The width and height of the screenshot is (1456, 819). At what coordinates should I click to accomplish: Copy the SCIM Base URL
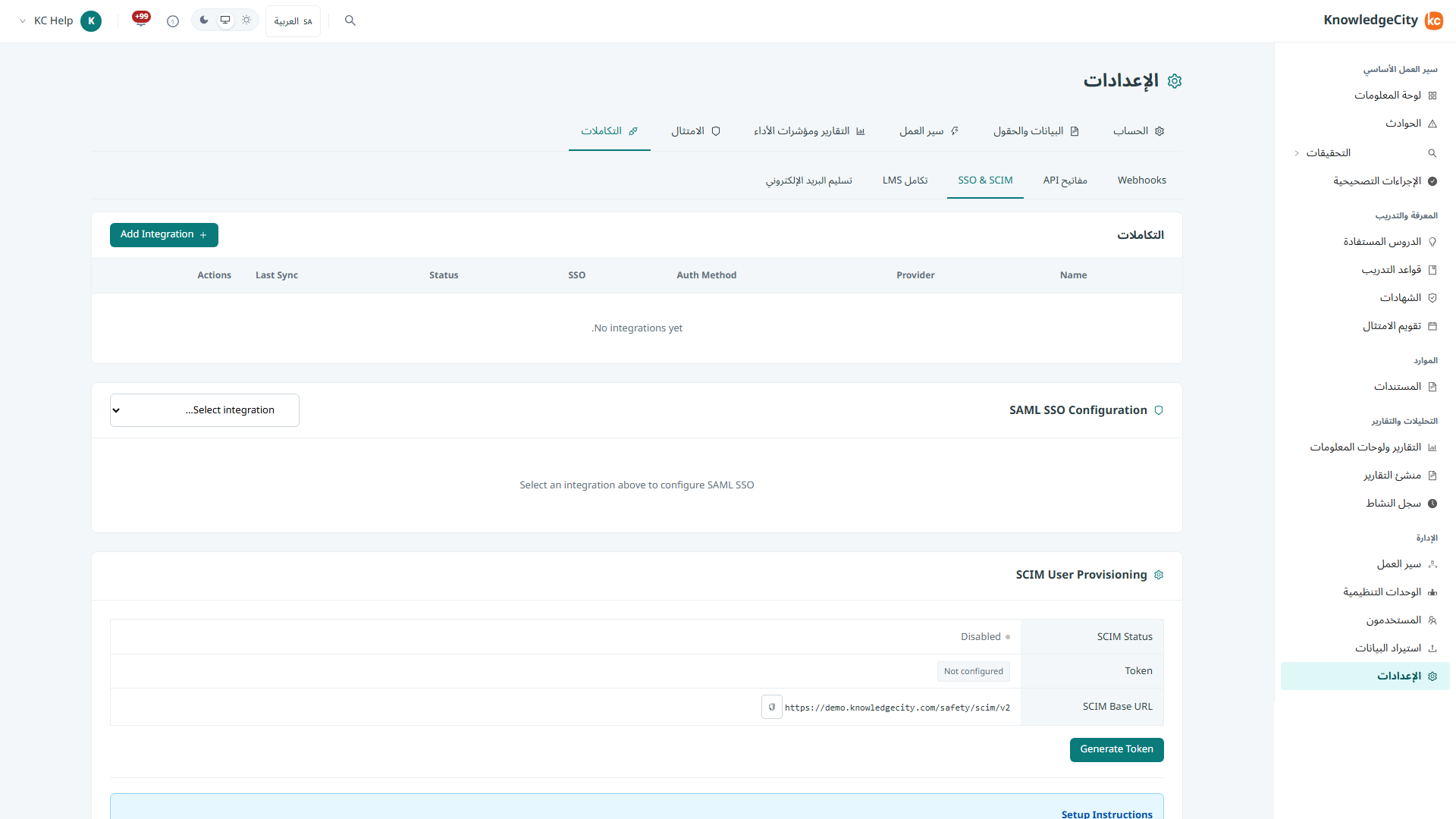[771, 707]
